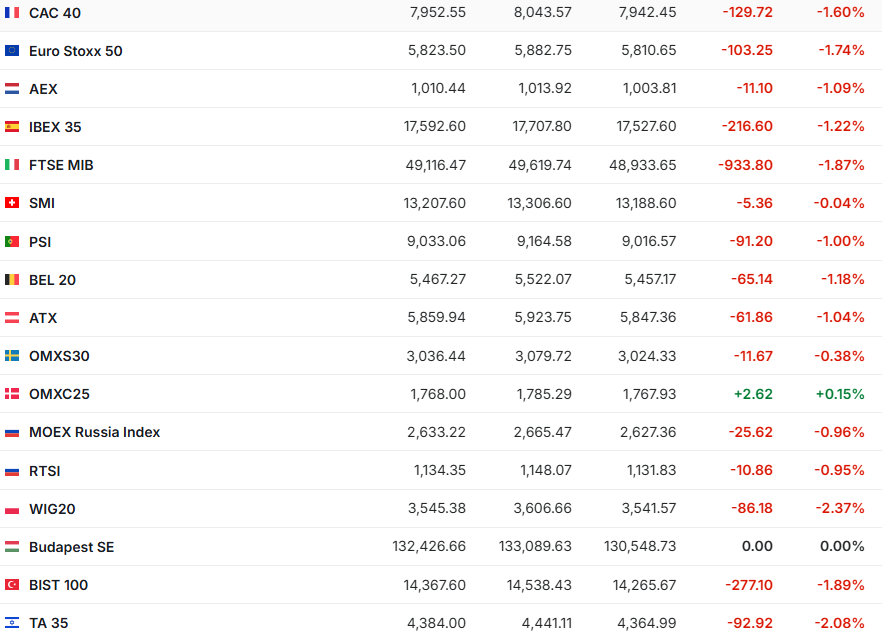Click the MOEX Russia Index last 2,633.22
882x636 pixels.
pos(436,432)
